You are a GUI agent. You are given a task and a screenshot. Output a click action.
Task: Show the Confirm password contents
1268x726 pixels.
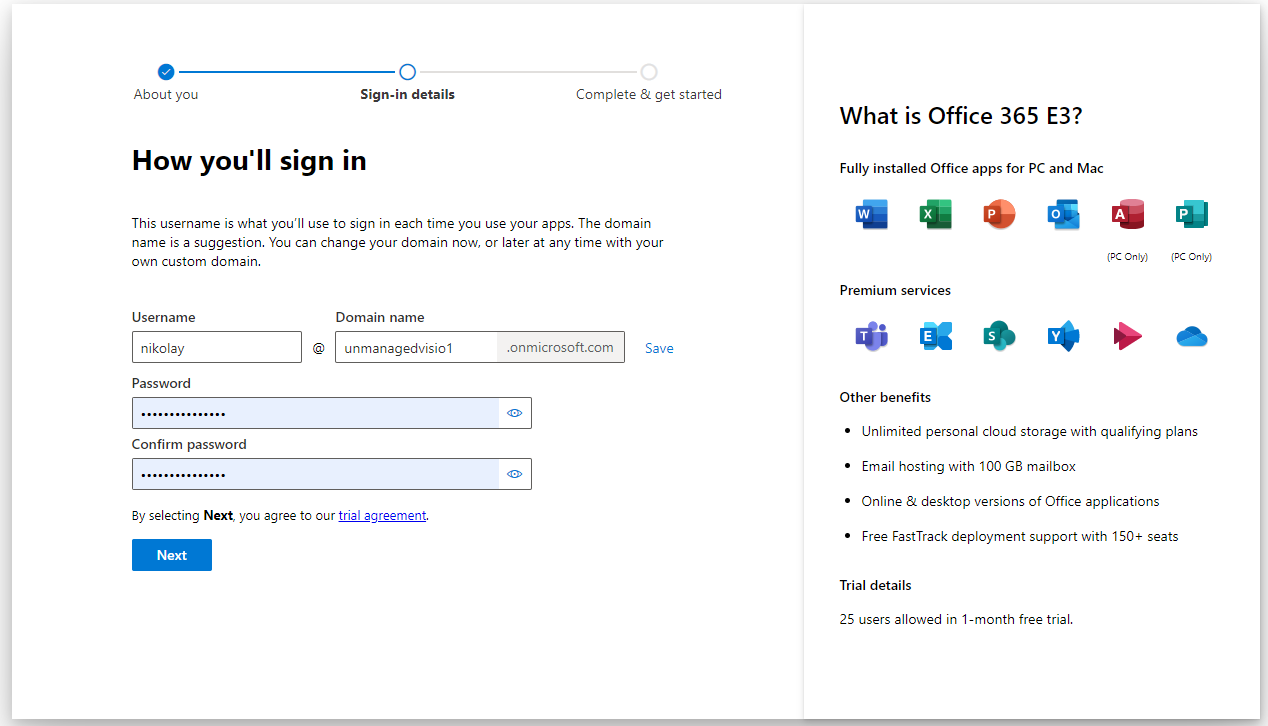coord(515,474)
